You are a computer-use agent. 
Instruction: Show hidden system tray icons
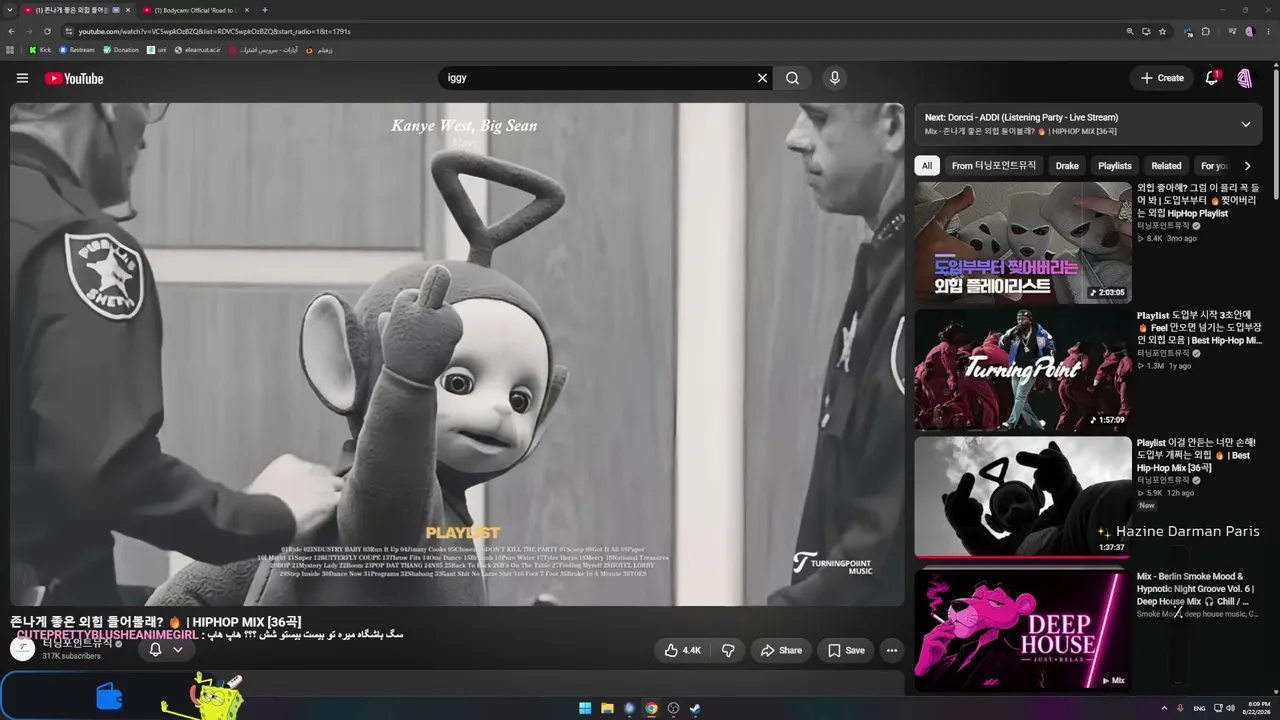[1165, 709]
